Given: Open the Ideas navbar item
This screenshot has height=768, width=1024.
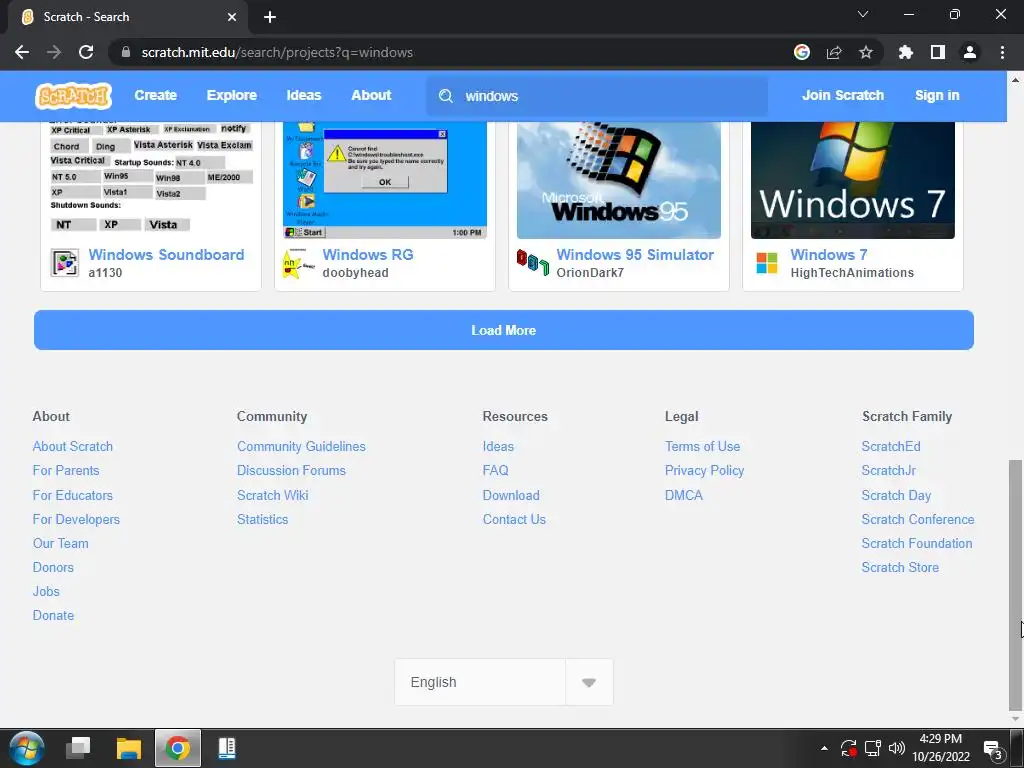Looking at the screenshot, I should click(x=304, y=95).
